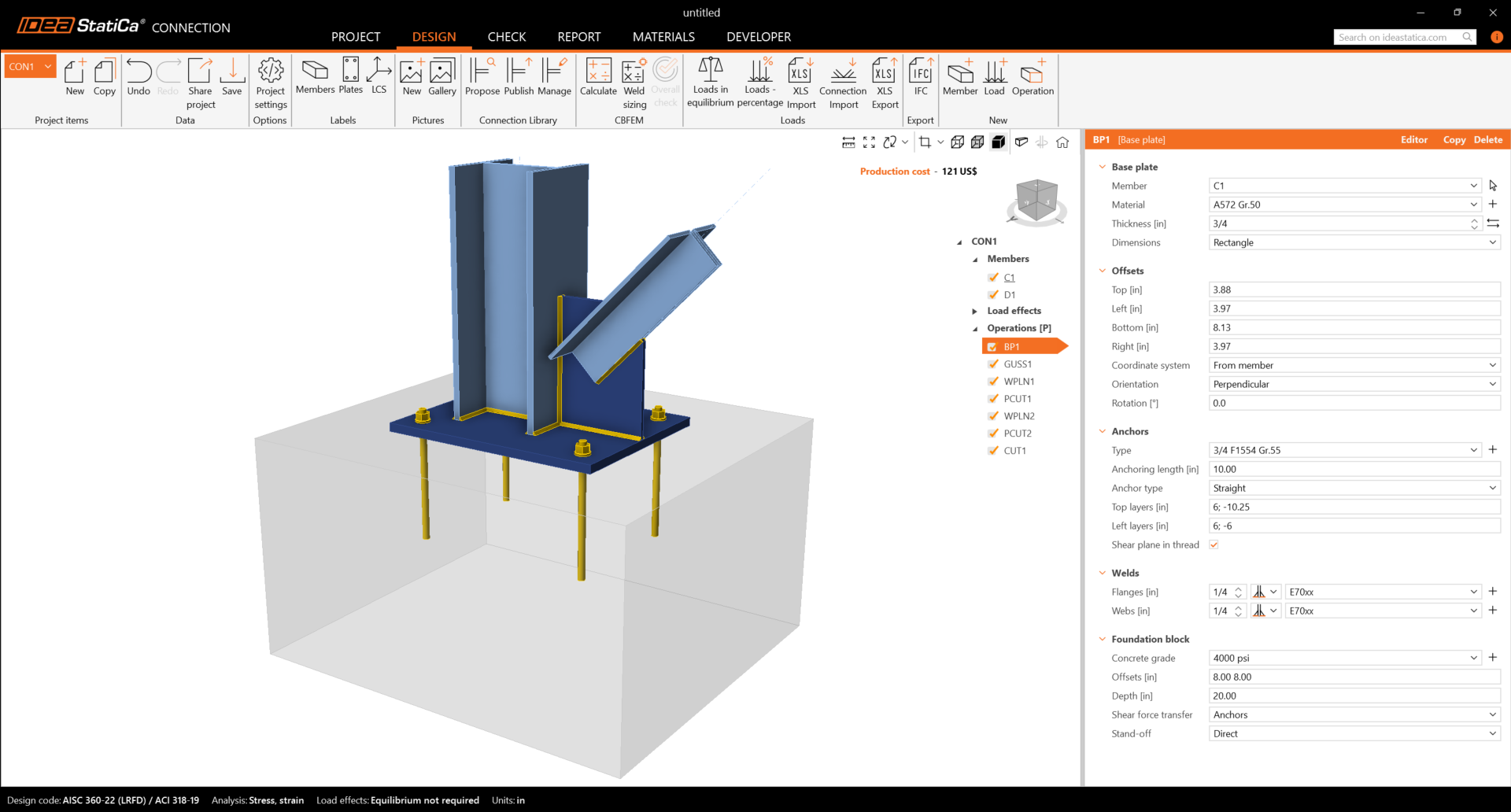Toggle Shear plane in thread checkbox
The image size is (1511, 812).
1214,545
